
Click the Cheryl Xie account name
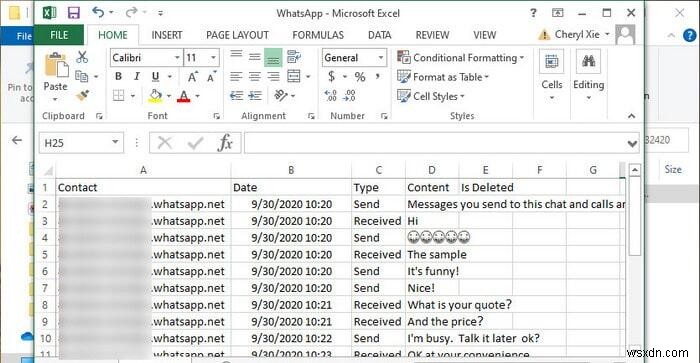coord(577,34)
